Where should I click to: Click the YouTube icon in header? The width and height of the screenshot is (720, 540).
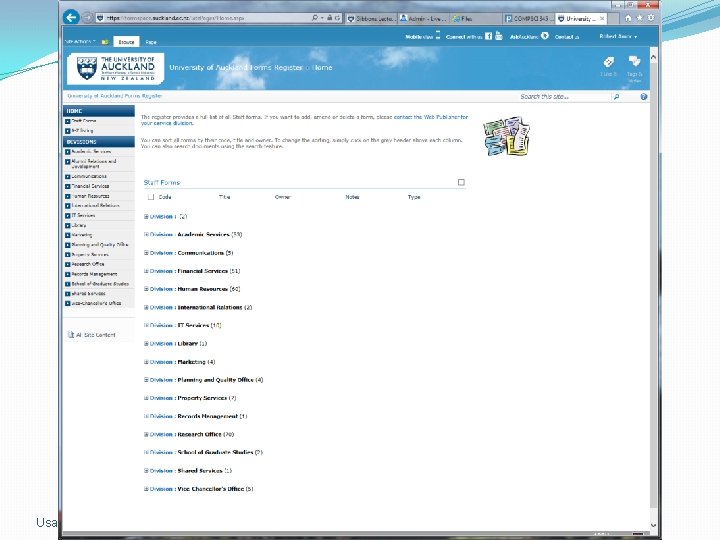[499, 35]
